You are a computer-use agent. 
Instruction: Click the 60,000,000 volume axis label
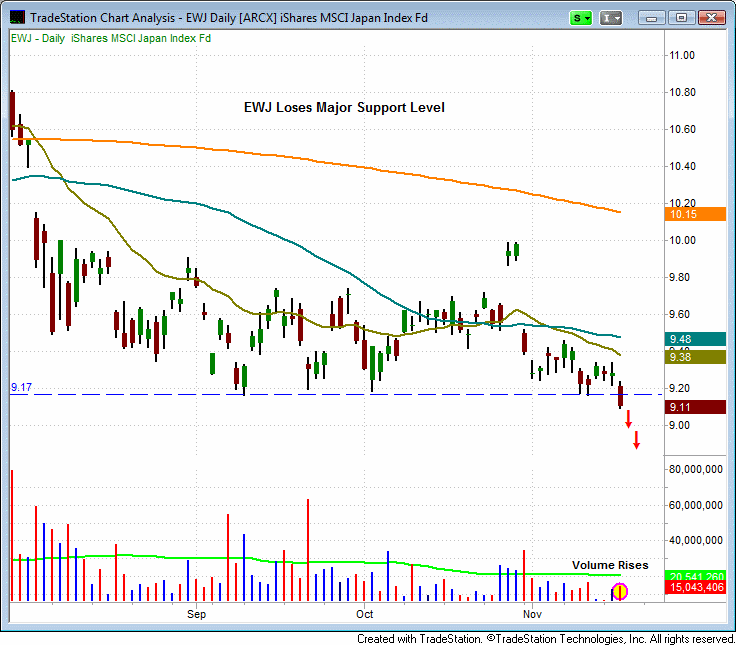pyautogui.click(x=696, y=506)
